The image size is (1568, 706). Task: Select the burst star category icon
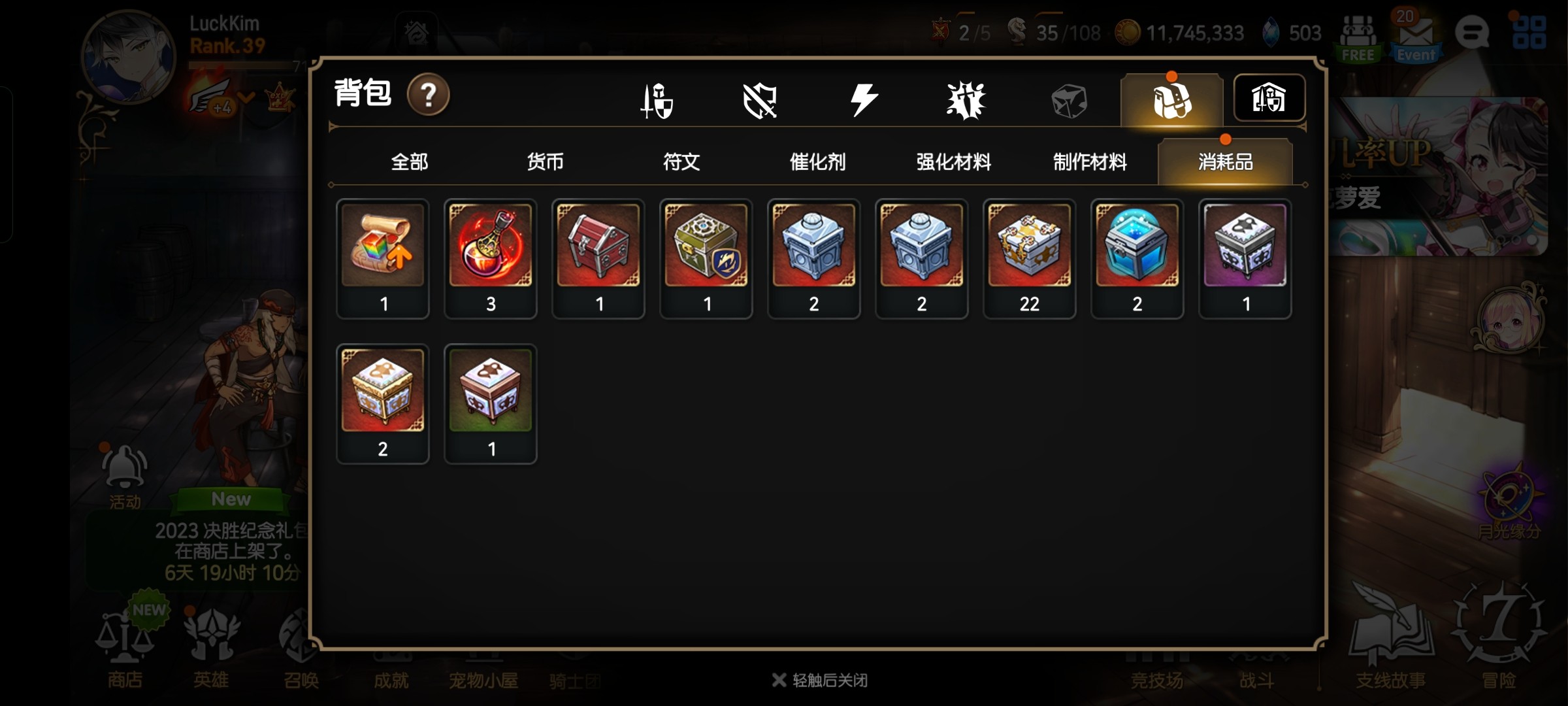(966, 101)
